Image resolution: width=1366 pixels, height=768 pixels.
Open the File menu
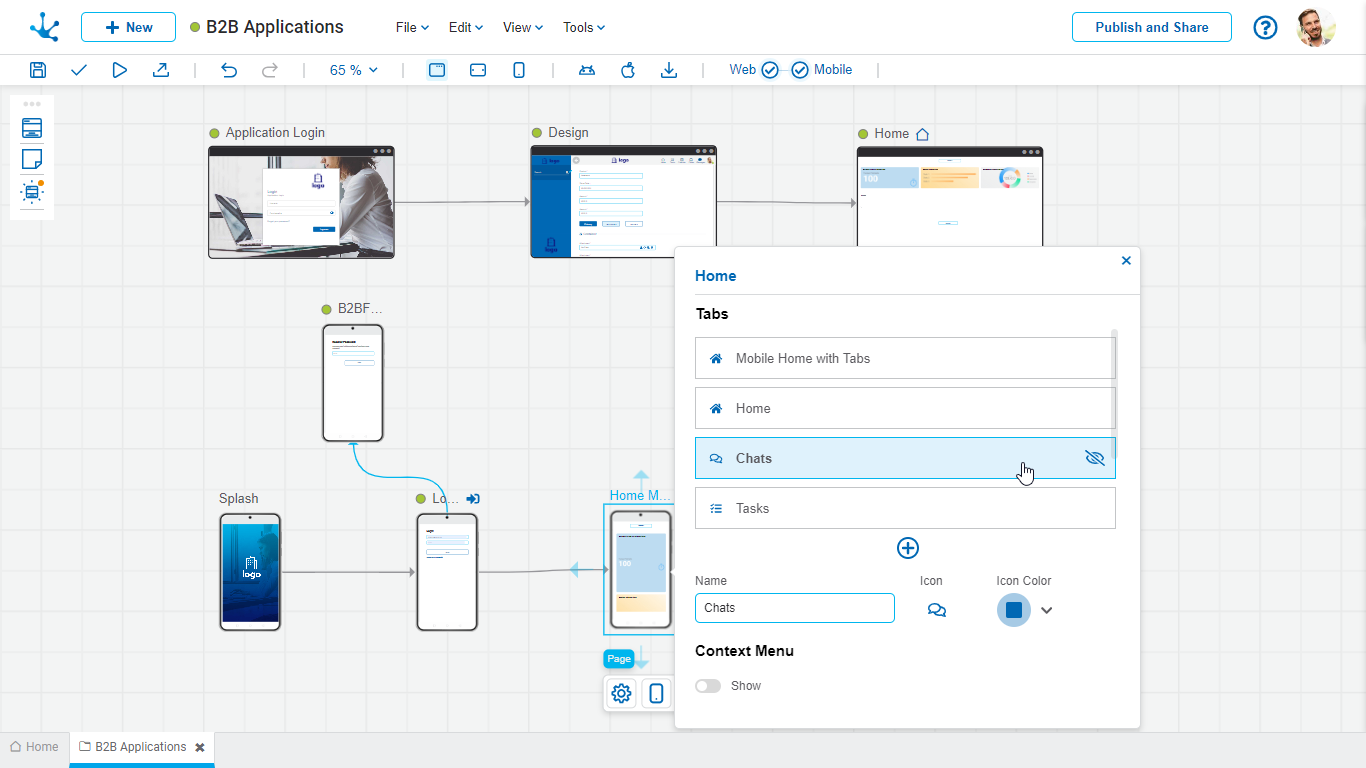(x=412, y=28)
